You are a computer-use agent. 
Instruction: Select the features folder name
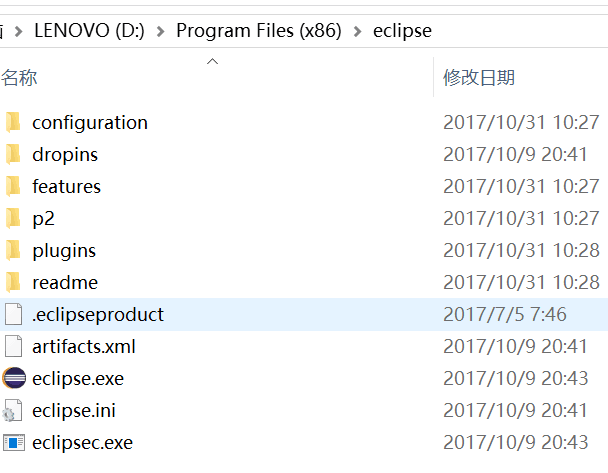click(66, 186)
